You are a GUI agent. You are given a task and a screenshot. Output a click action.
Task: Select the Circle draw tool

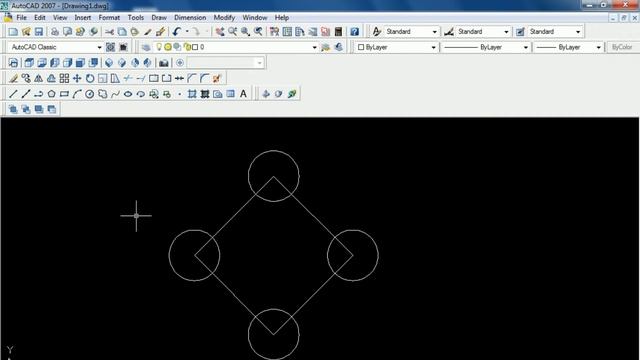90,94
